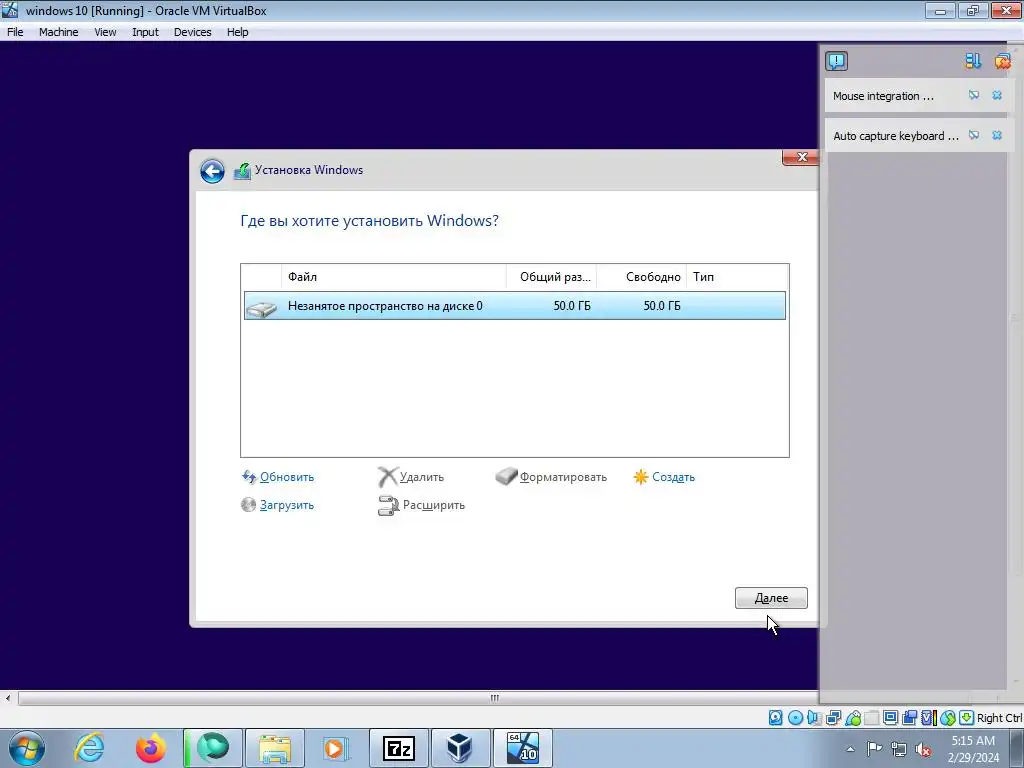
Task: Click the audio status icon
Action: click(814, 718)
